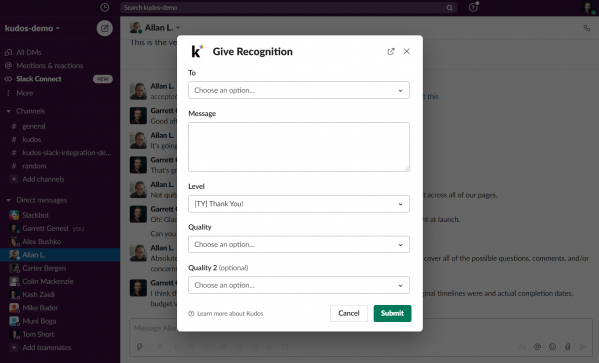Open Tom Short direct message
Viewport: 599px width, 363px height.
38,334
